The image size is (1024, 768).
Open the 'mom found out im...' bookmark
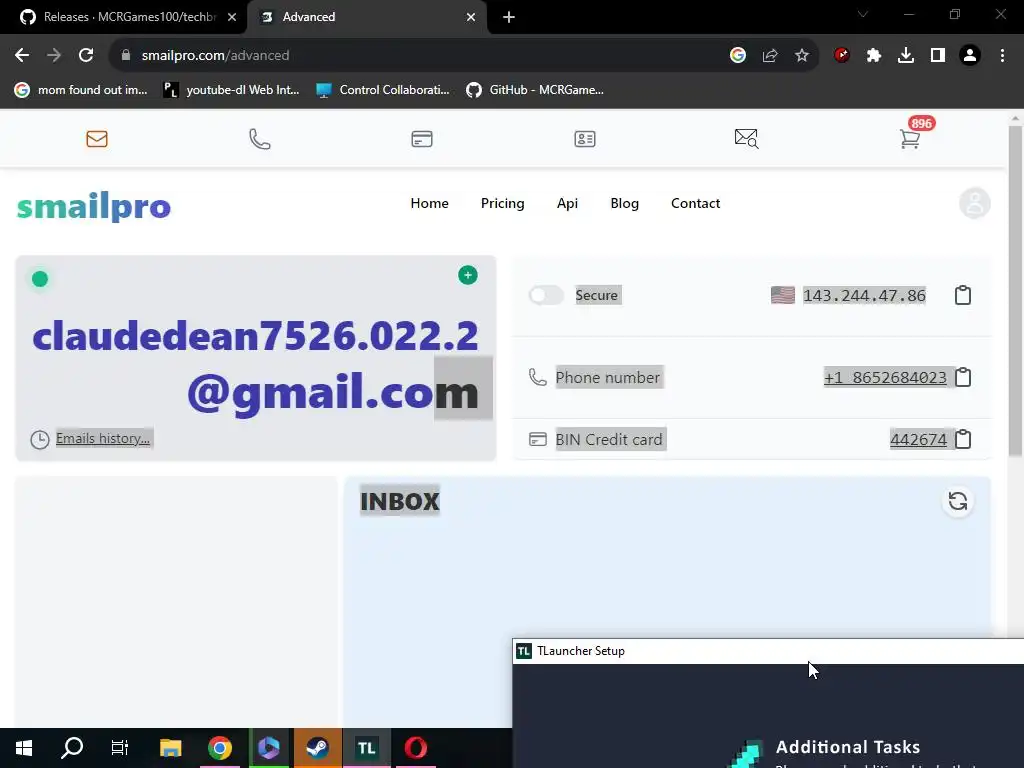(82, 90)
